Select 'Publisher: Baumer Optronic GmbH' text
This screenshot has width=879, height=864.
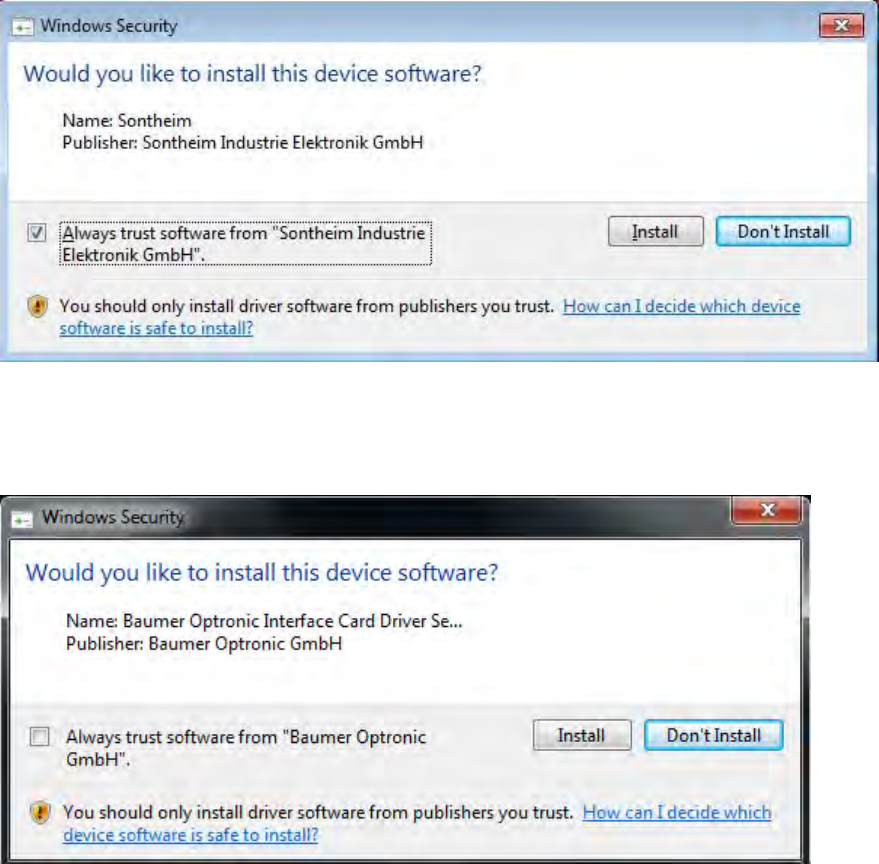tap(204, 644)
